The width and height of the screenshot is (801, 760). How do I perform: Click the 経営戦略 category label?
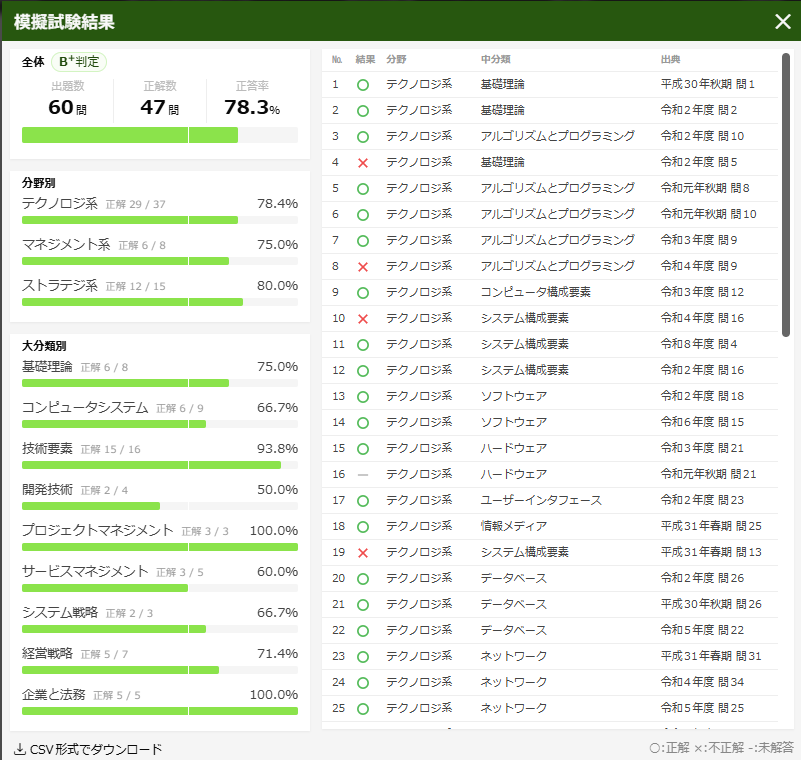tap(47, 653)
